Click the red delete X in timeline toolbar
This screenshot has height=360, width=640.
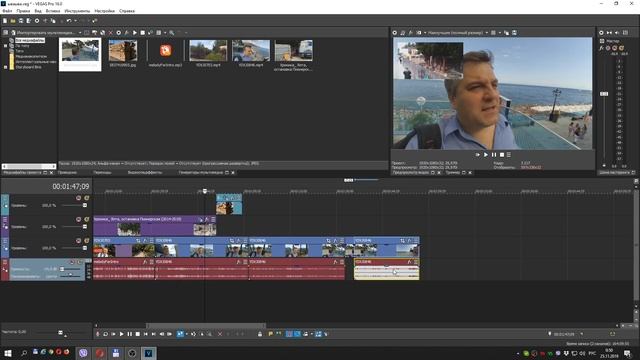point(220,334)
